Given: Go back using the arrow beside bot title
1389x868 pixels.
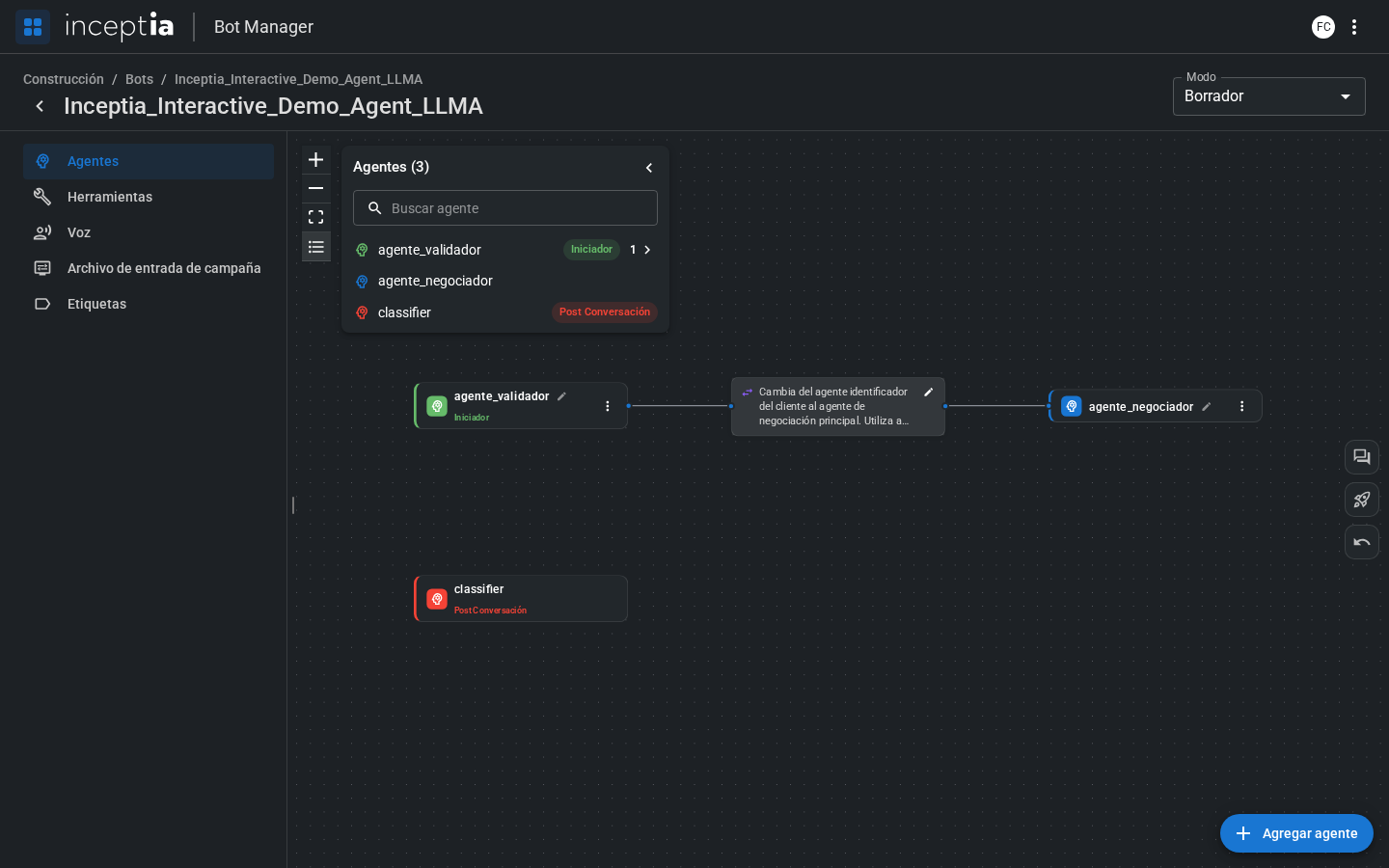Looking at the screenshot, I should pos(40,106).
